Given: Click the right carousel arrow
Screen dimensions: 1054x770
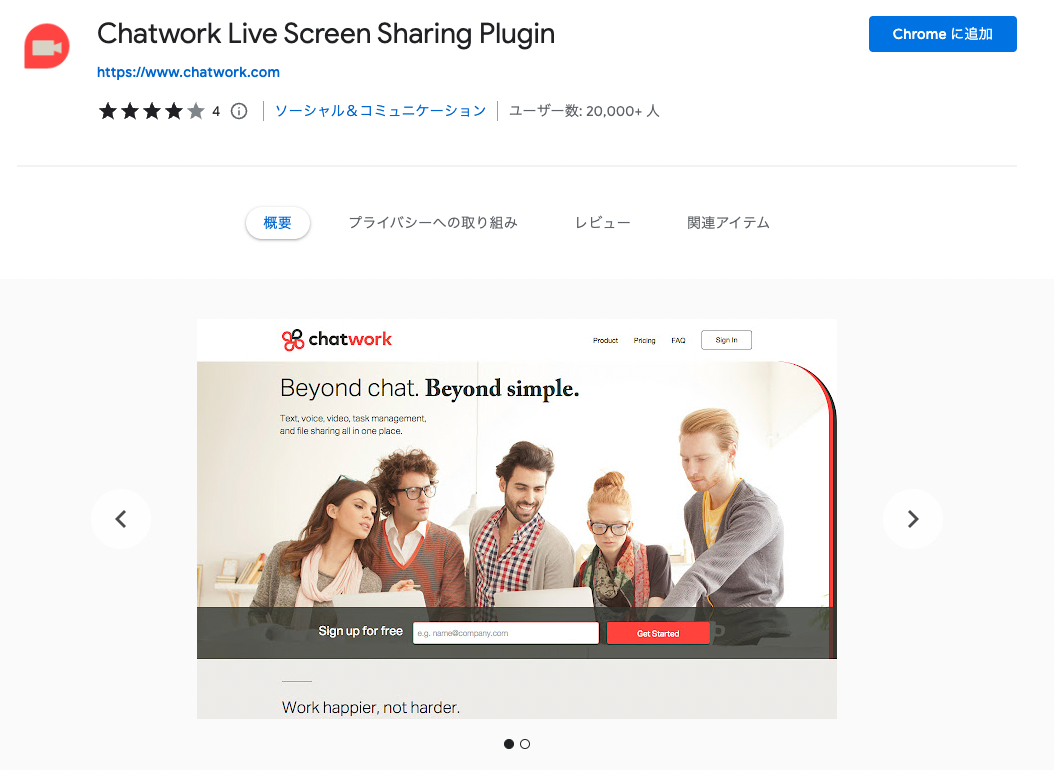Looking at the screenshot, I should pyautogui.click(x=912, y=519).
